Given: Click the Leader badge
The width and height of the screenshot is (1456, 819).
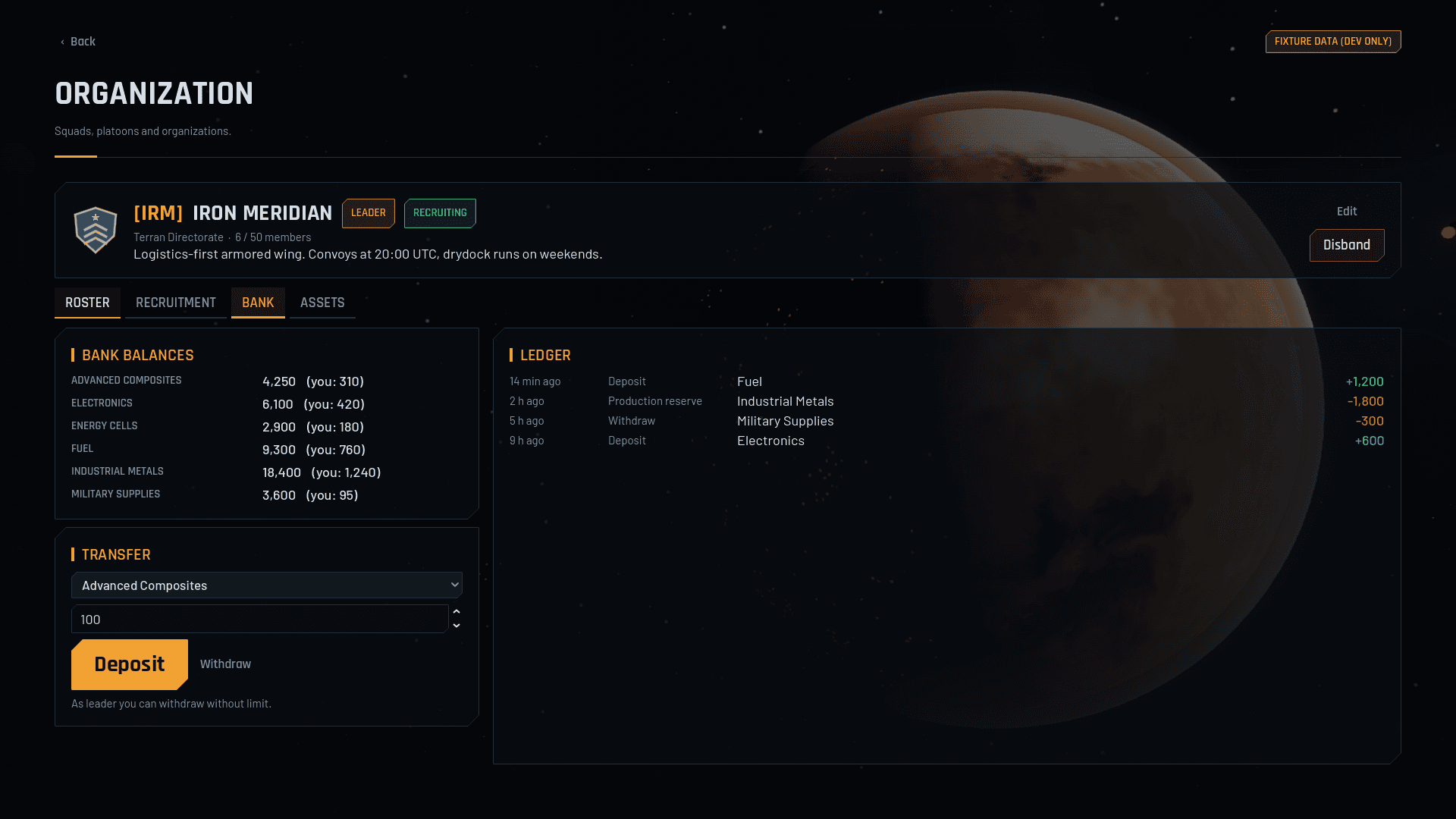Looking at the screenshot, I should pos(368,213).
